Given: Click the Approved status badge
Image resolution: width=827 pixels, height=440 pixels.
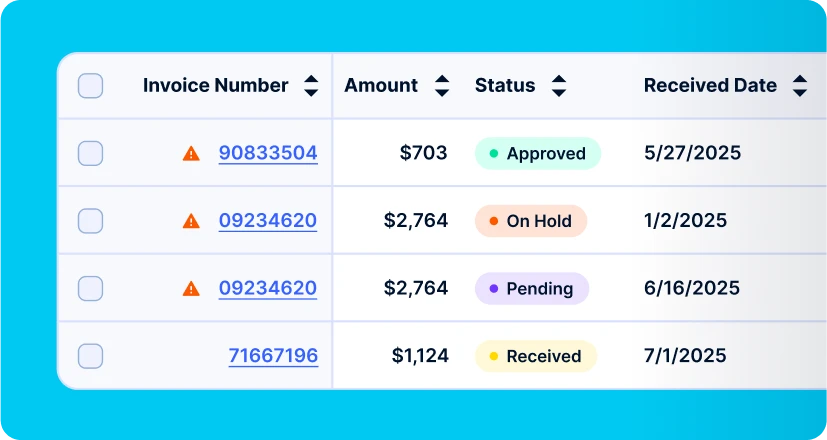Looking at the screenshot, I should point(538,154).
